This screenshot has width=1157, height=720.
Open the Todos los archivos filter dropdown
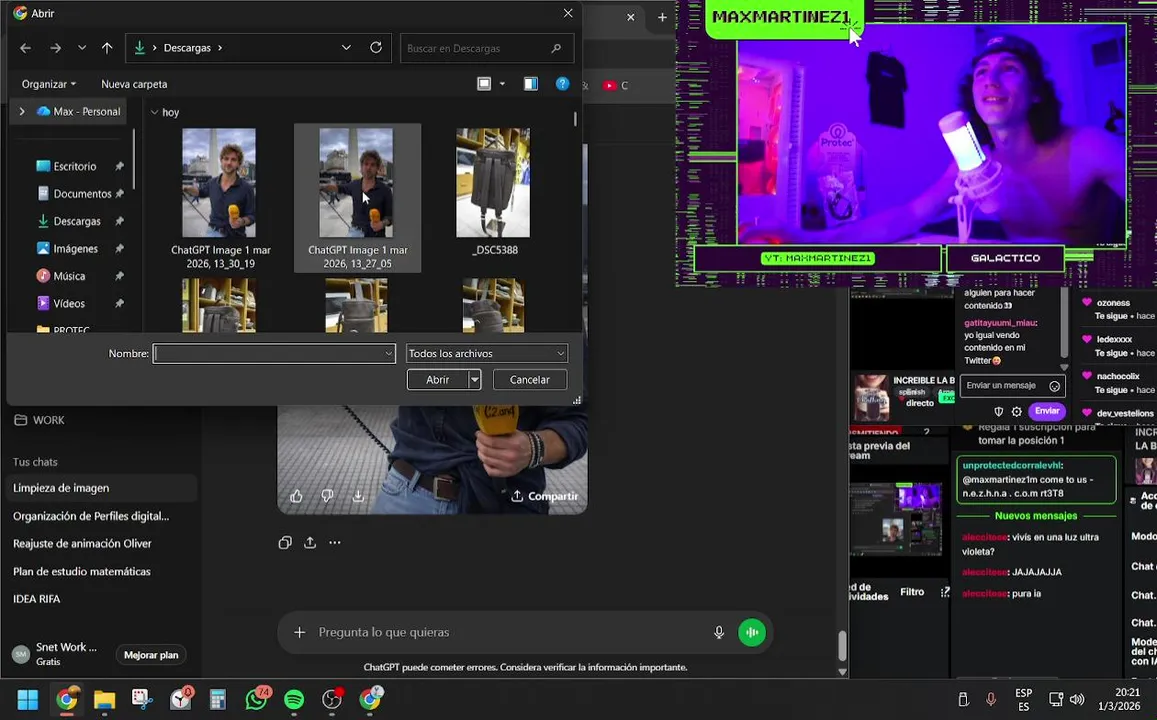point(486,353)
